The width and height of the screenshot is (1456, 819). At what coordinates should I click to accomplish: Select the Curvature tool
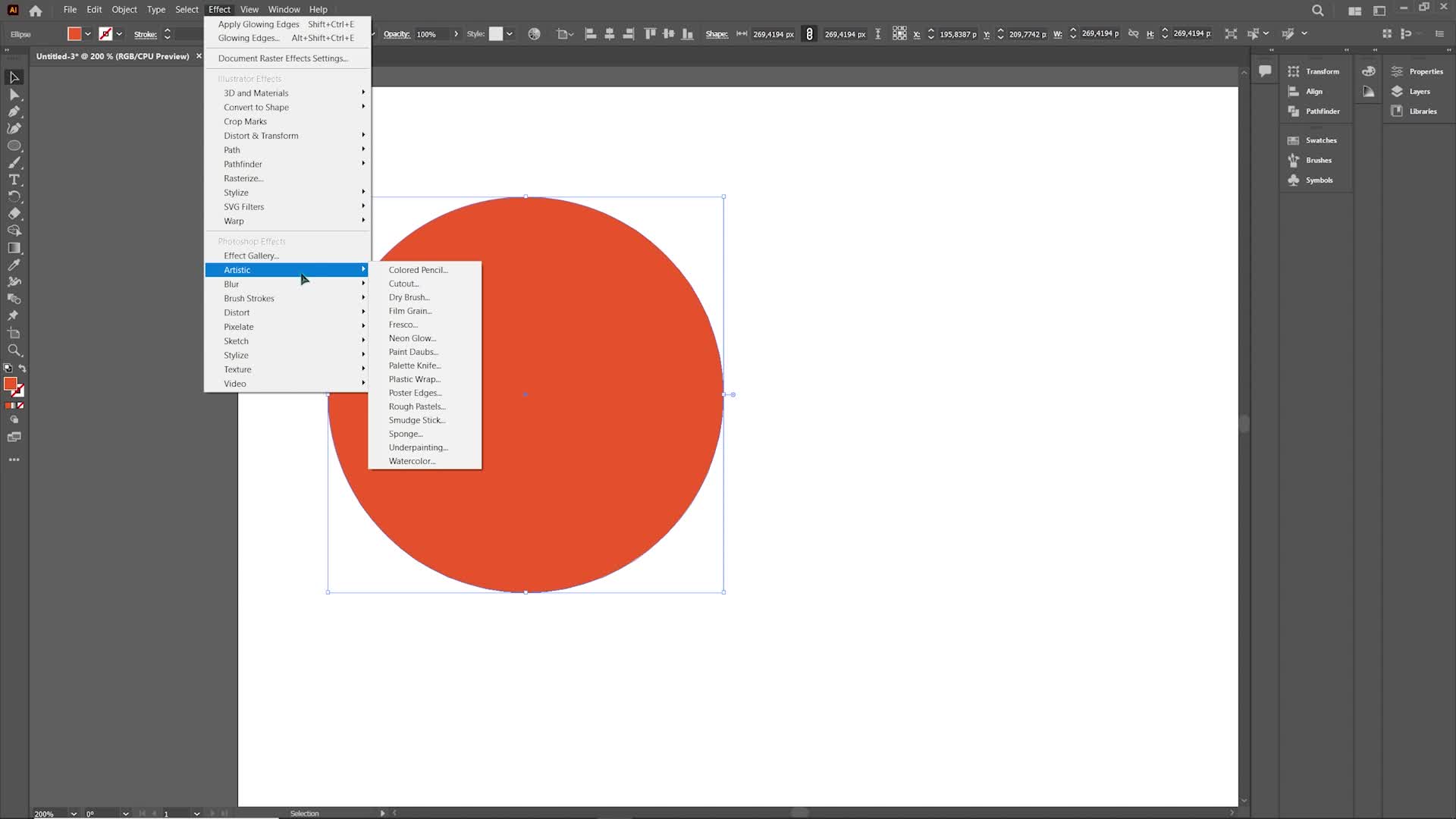pyautogui.click(x=14, y=128)
